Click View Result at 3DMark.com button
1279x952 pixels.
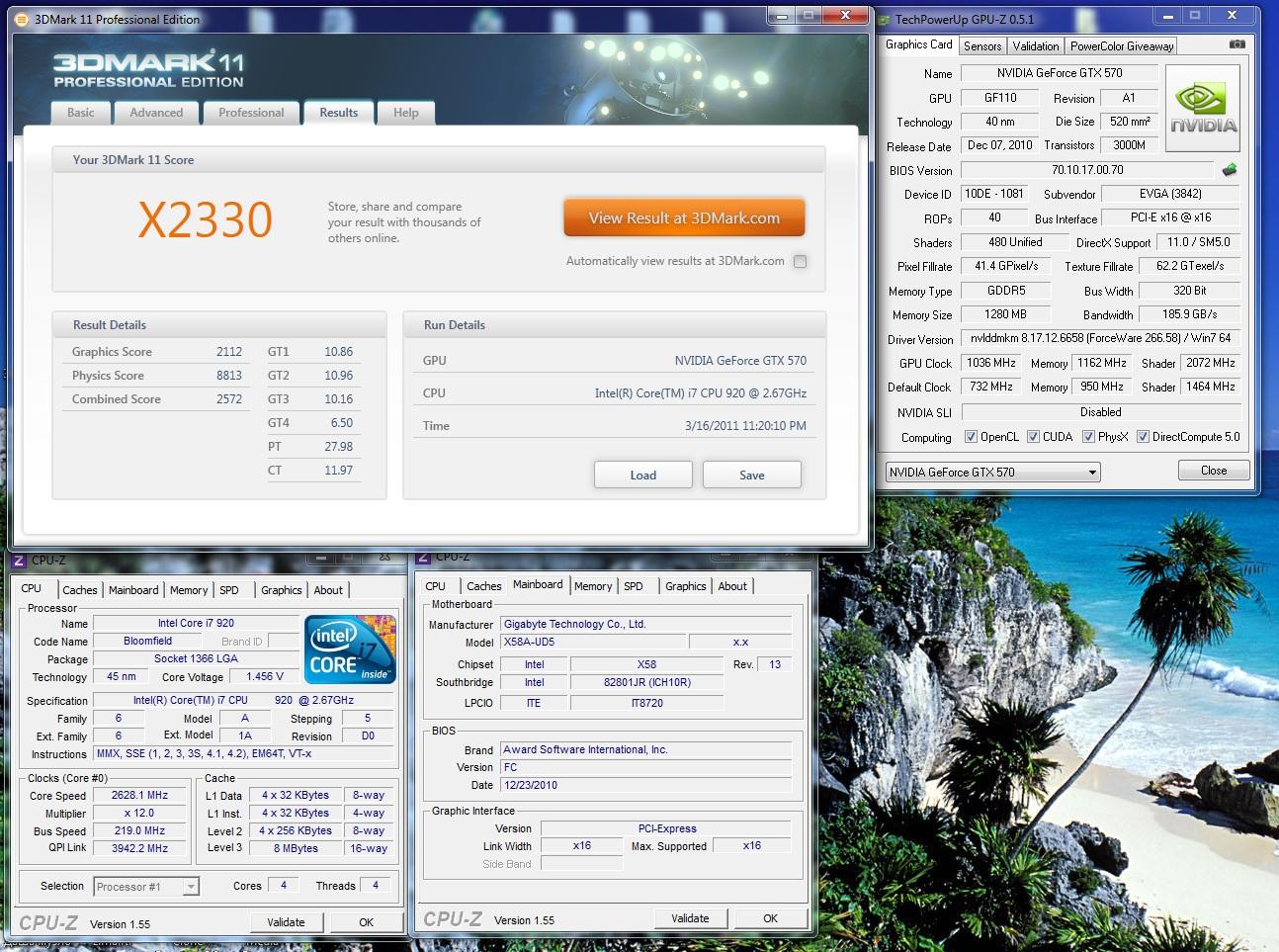point(684,217)
